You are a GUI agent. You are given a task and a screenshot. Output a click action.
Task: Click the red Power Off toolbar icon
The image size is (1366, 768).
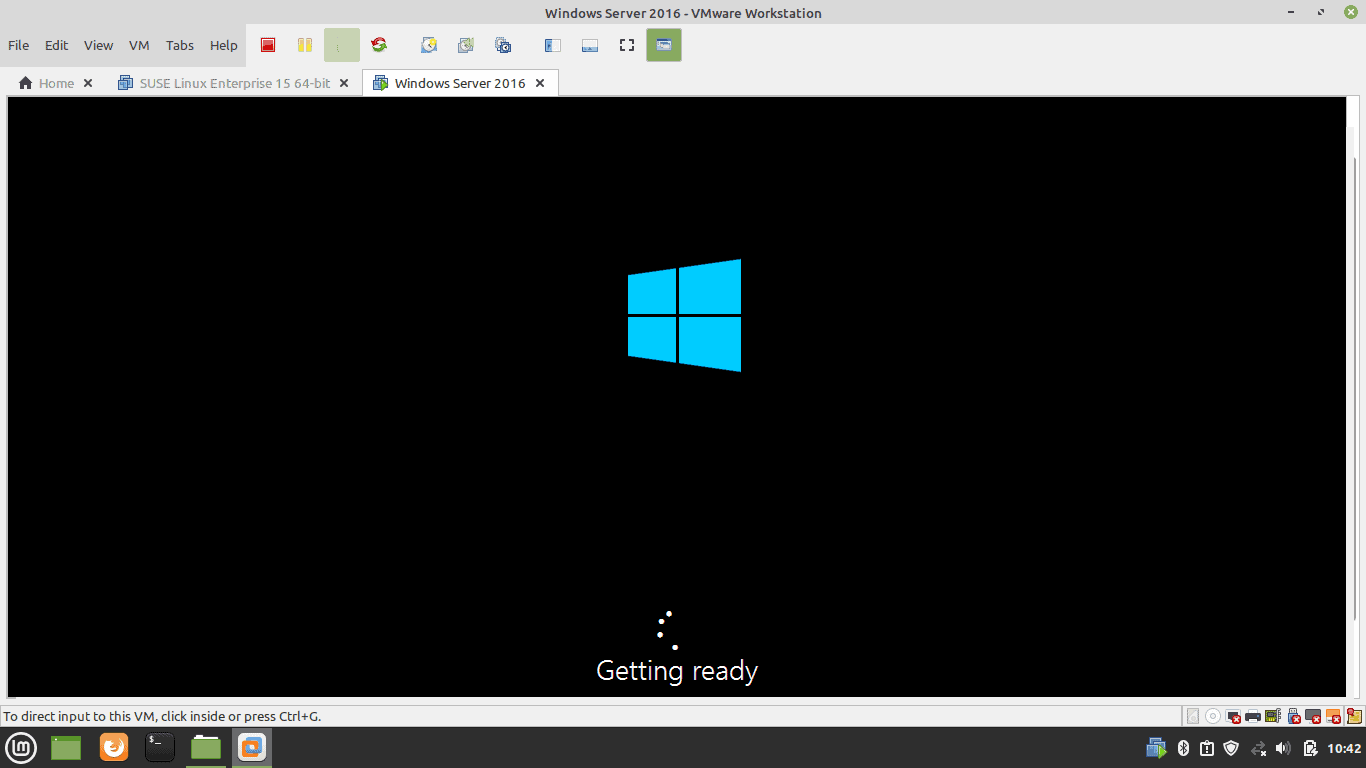click(x=268, y=45)
